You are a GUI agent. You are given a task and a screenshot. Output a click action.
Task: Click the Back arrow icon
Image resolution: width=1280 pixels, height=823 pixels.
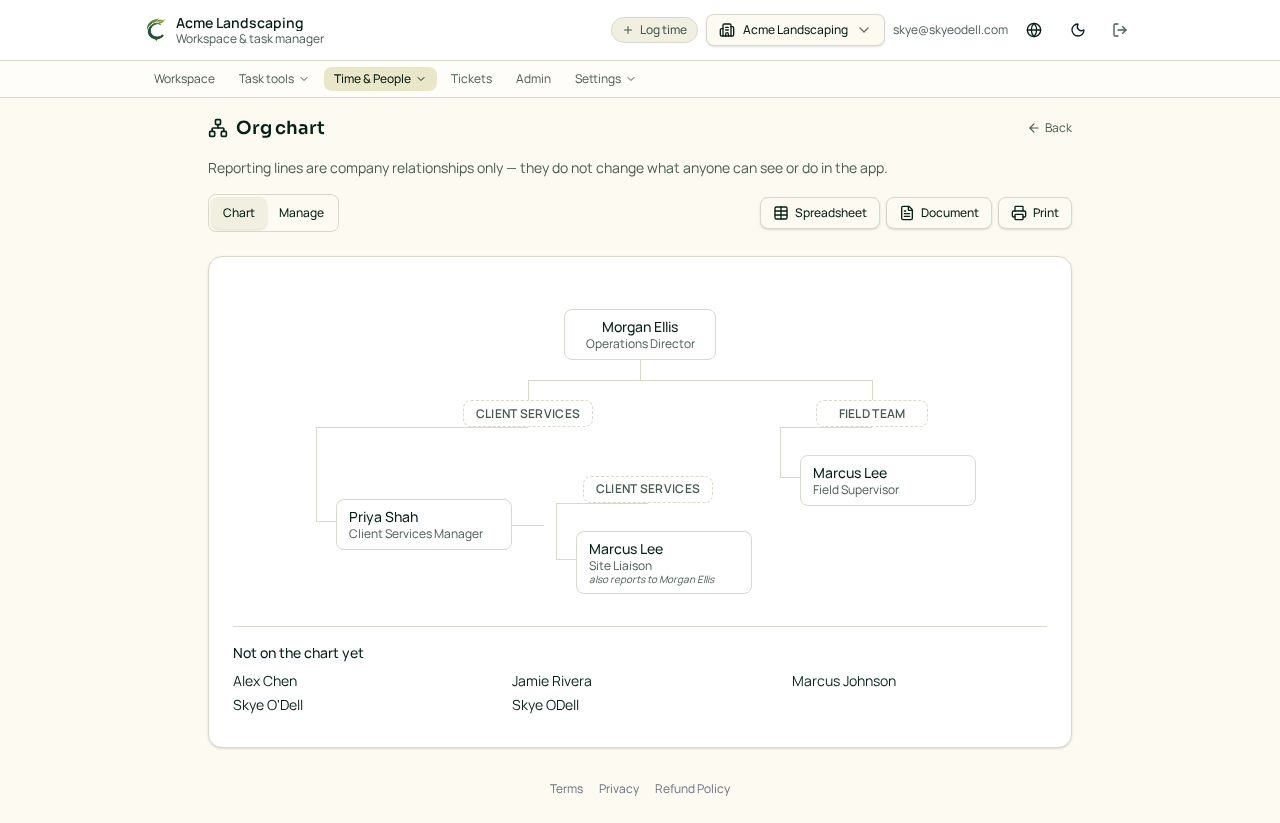click(x=1034, y=128)
